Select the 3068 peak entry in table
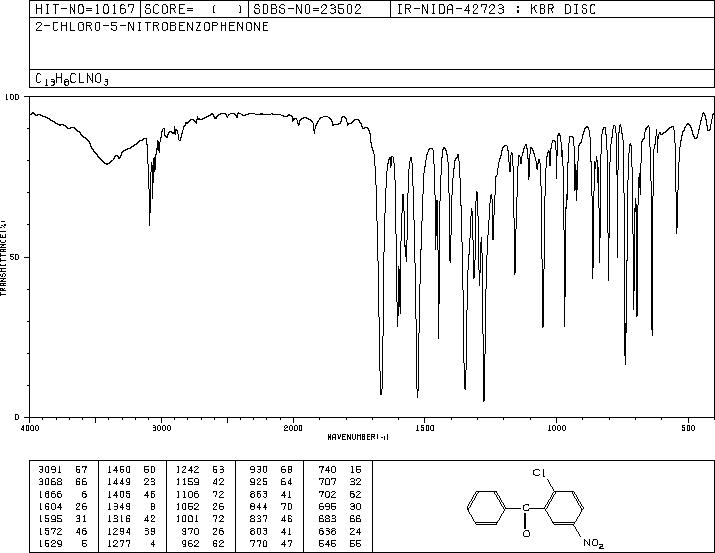Screen dimensions: 715x553 [62, 482]
